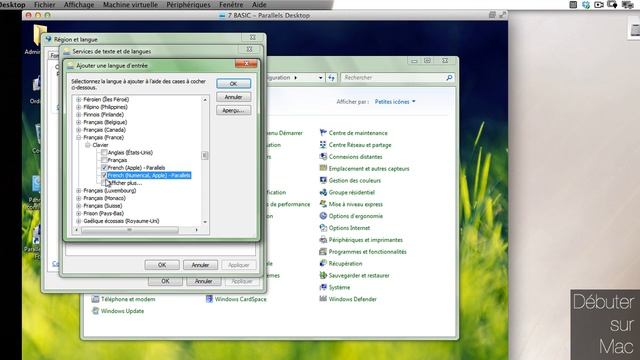Open Centre de maintenance icon

click(x=323, y=133)
